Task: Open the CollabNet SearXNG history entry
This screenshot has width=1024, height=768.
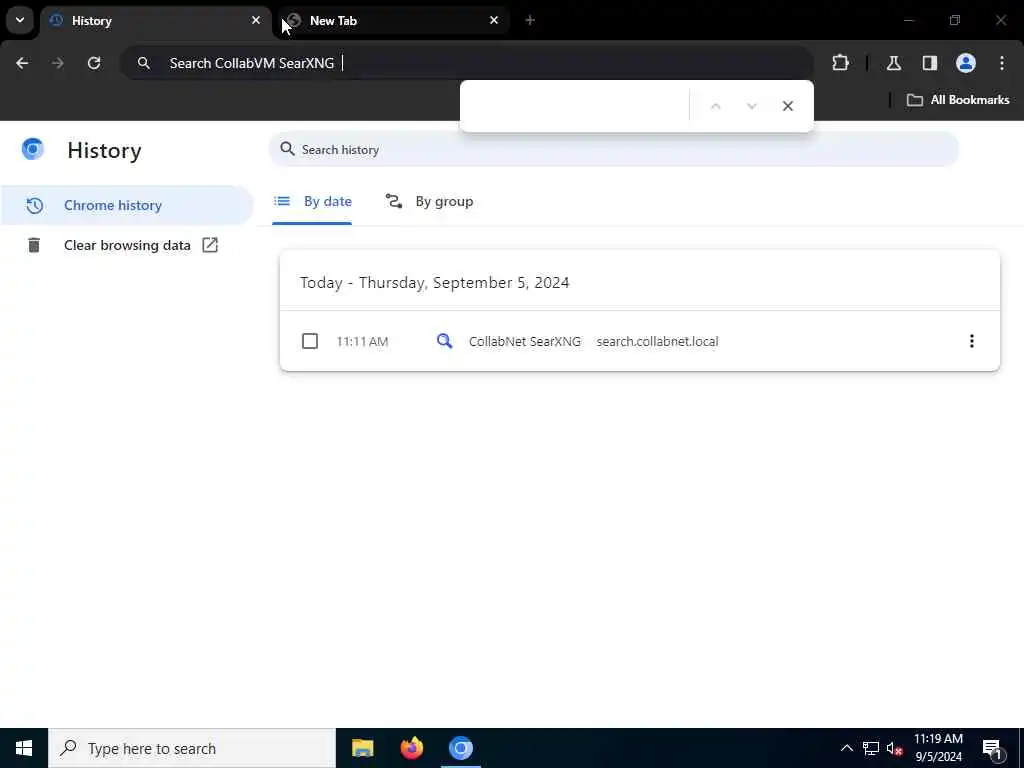Action: pyautogui.click(x=524, y=342)
